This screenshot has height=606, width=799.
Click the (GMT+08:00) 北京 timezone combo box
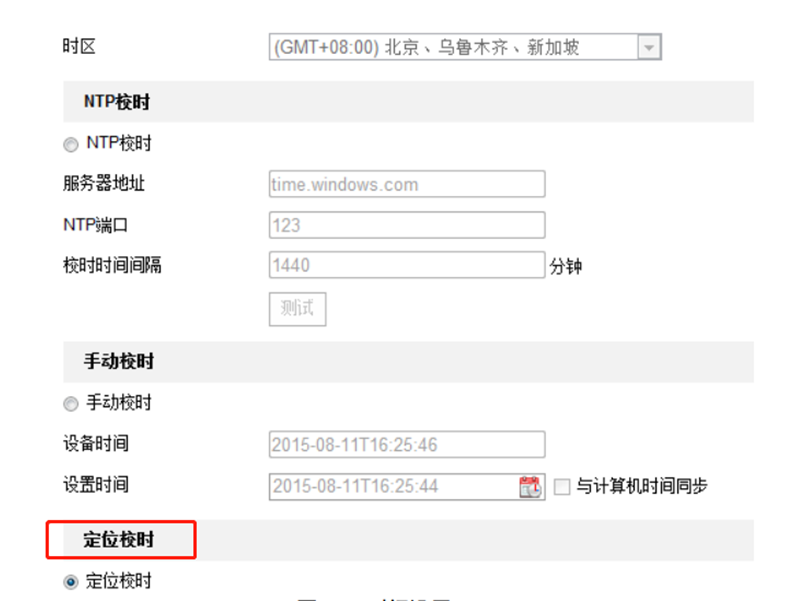click(x=453, y=47)
